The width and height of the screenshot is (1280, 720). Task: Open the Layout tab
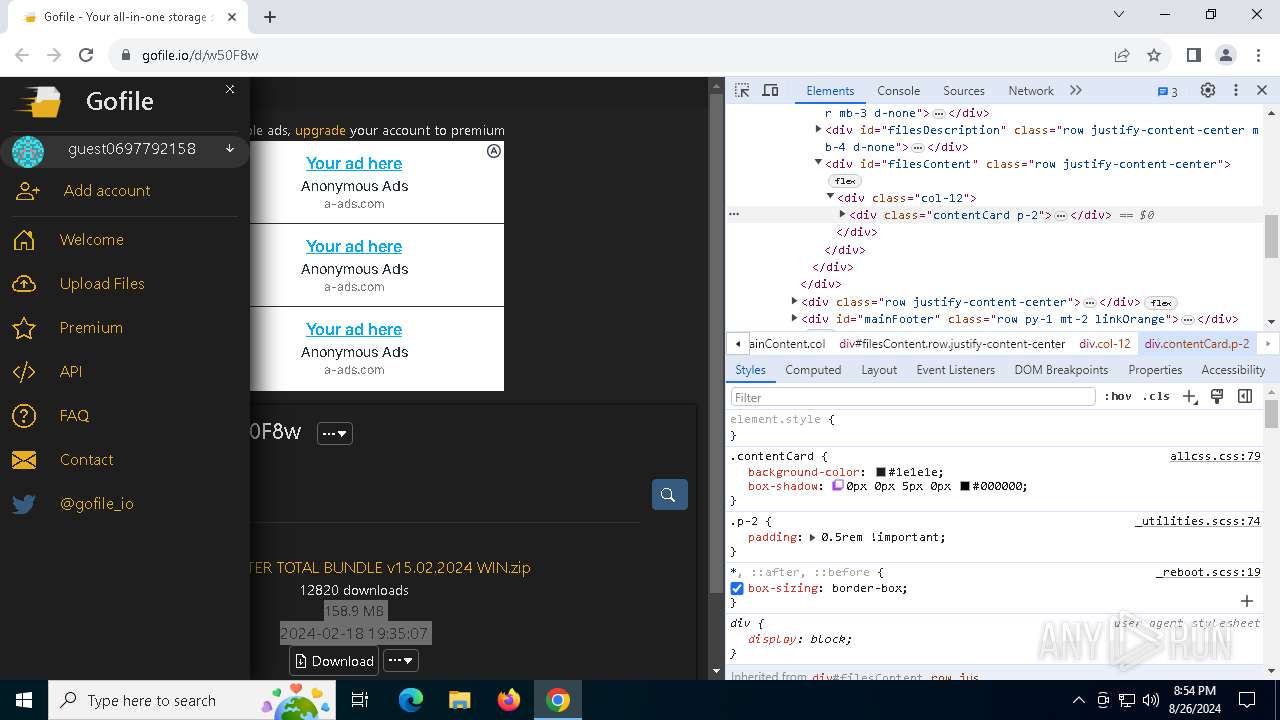click(x=879, y=370)
